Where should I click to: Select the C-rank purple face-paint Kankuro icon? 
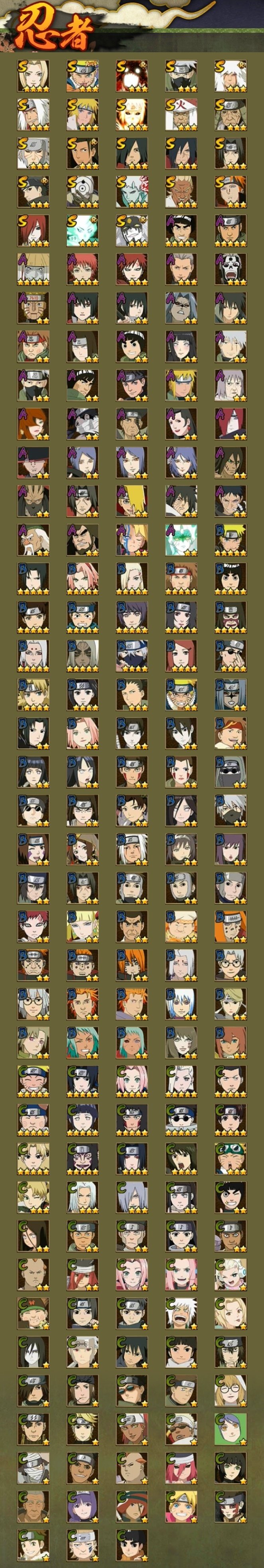pyautogui.click(x=83, y=1159)
